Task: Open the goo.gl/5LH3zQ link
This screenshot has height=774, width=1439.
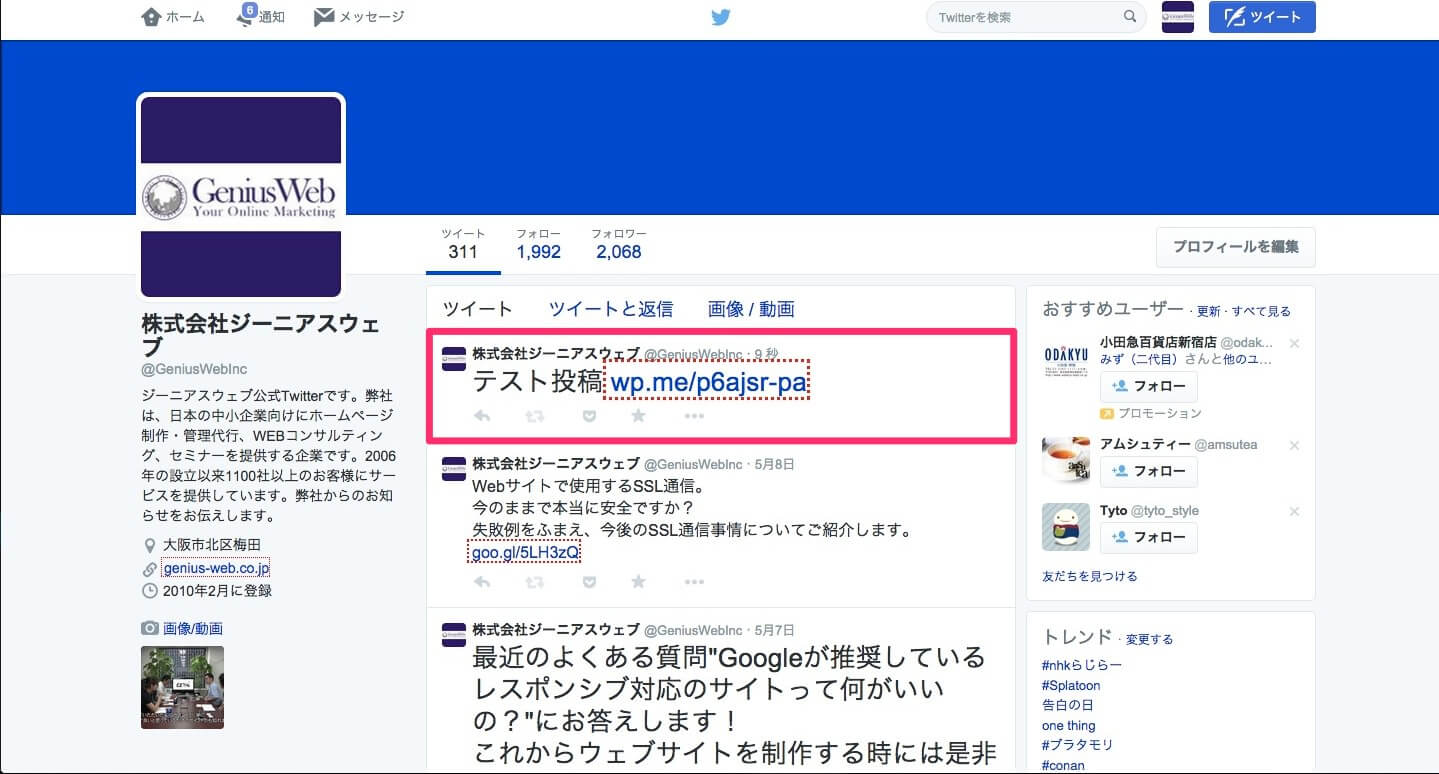Action: point(526,552)
